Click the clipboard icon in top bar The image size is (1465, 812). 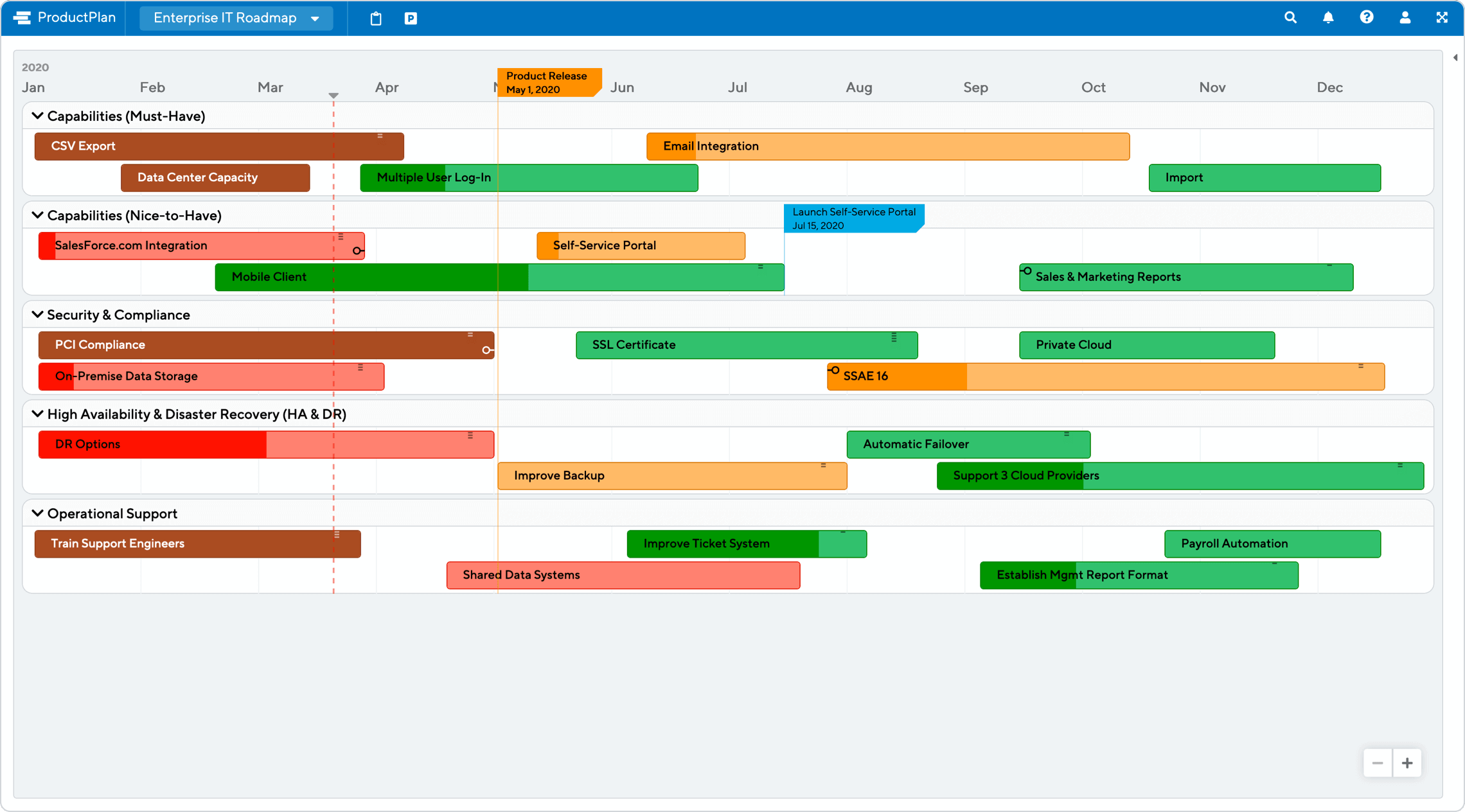point(376,19)
